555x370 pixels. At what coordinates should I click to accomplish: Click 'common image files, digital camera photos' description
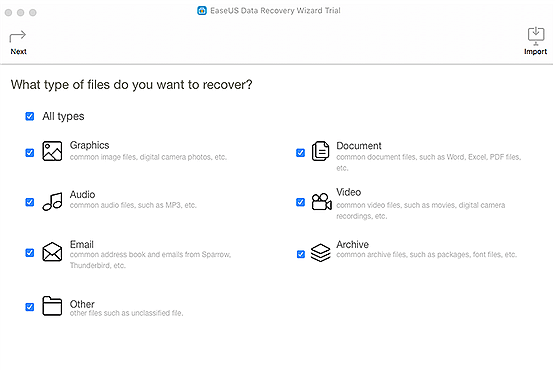tap(148, 157)
